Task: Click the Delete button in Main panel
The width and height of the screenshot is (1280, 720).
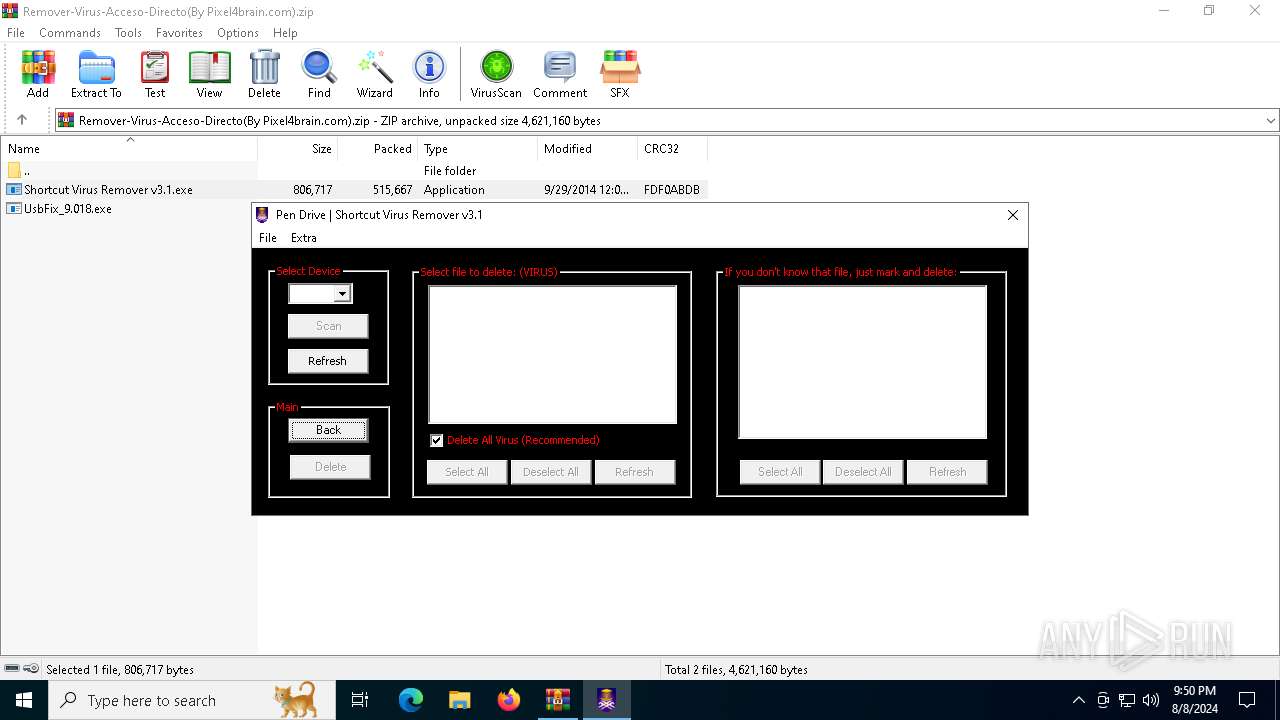Action: point(330,467)
